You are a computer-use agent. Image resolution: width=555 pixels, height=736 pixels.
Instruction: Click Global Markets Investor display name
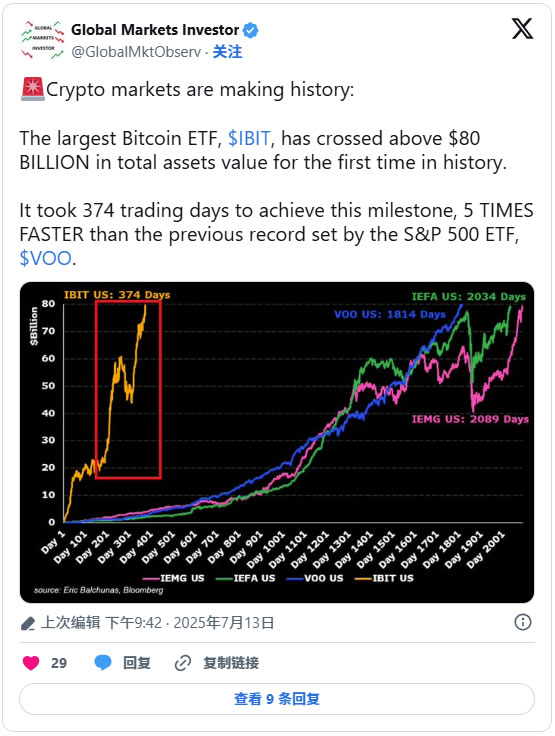(155, 30)
